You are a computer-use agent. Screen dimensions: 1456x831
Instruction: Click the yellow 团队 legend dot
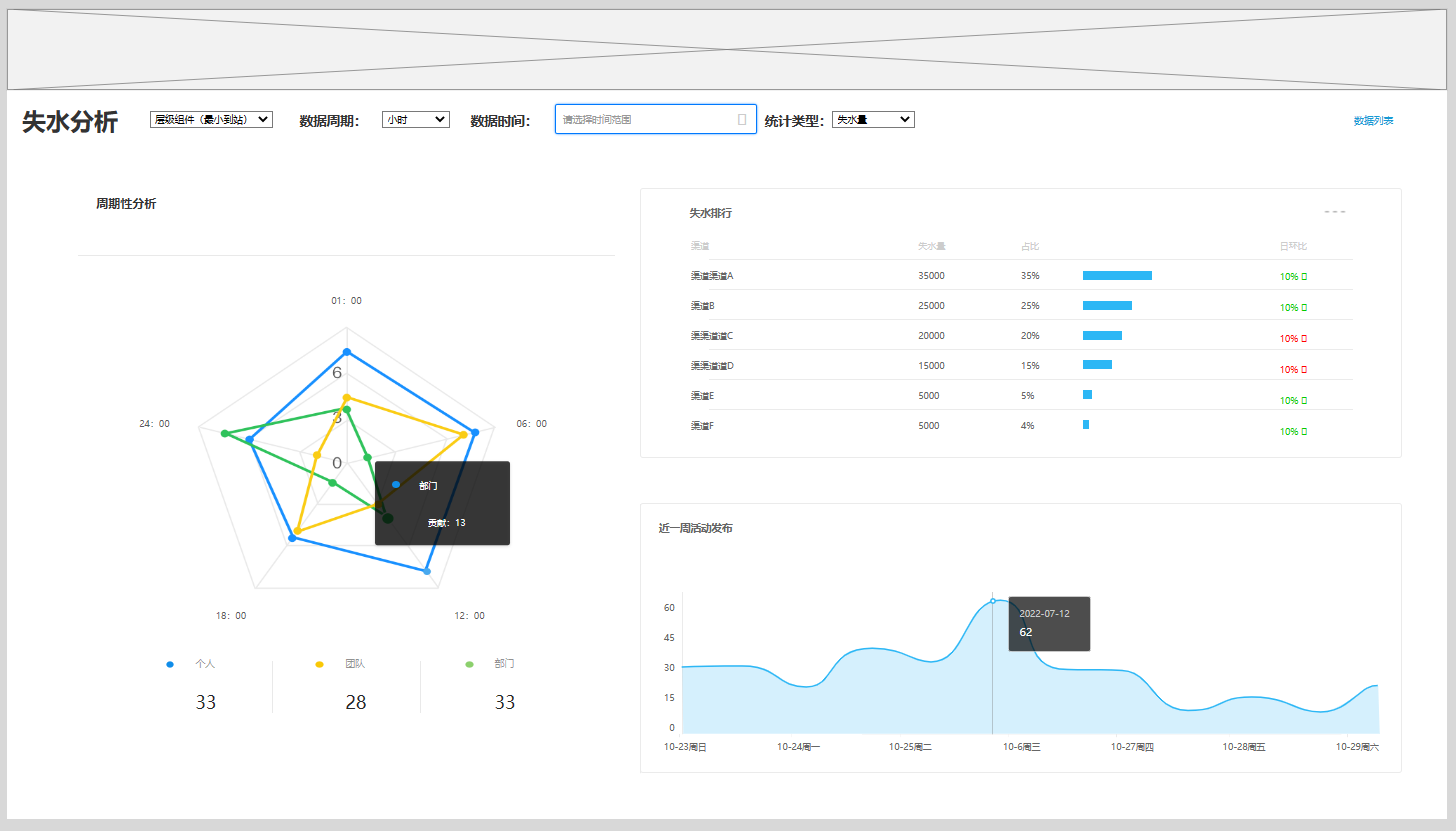320,664
